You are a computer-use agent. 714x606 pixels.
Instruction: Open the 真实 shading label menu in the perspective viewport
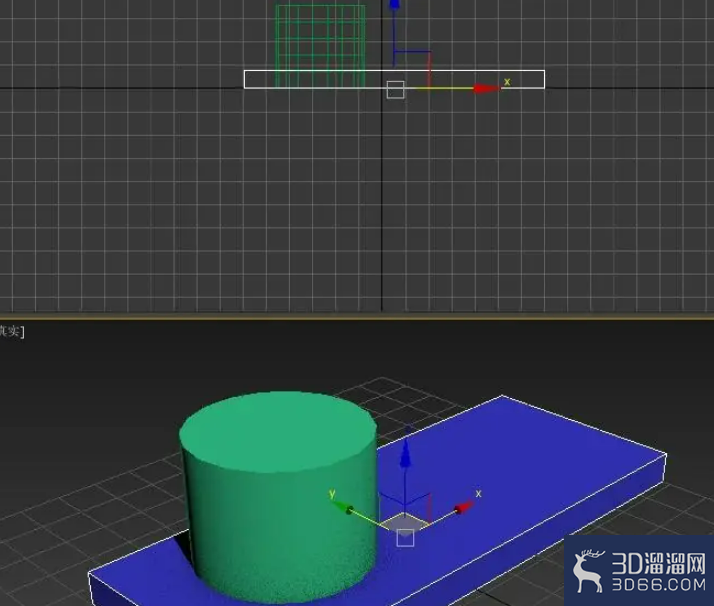pyautogui.click(x=11, y=331)
